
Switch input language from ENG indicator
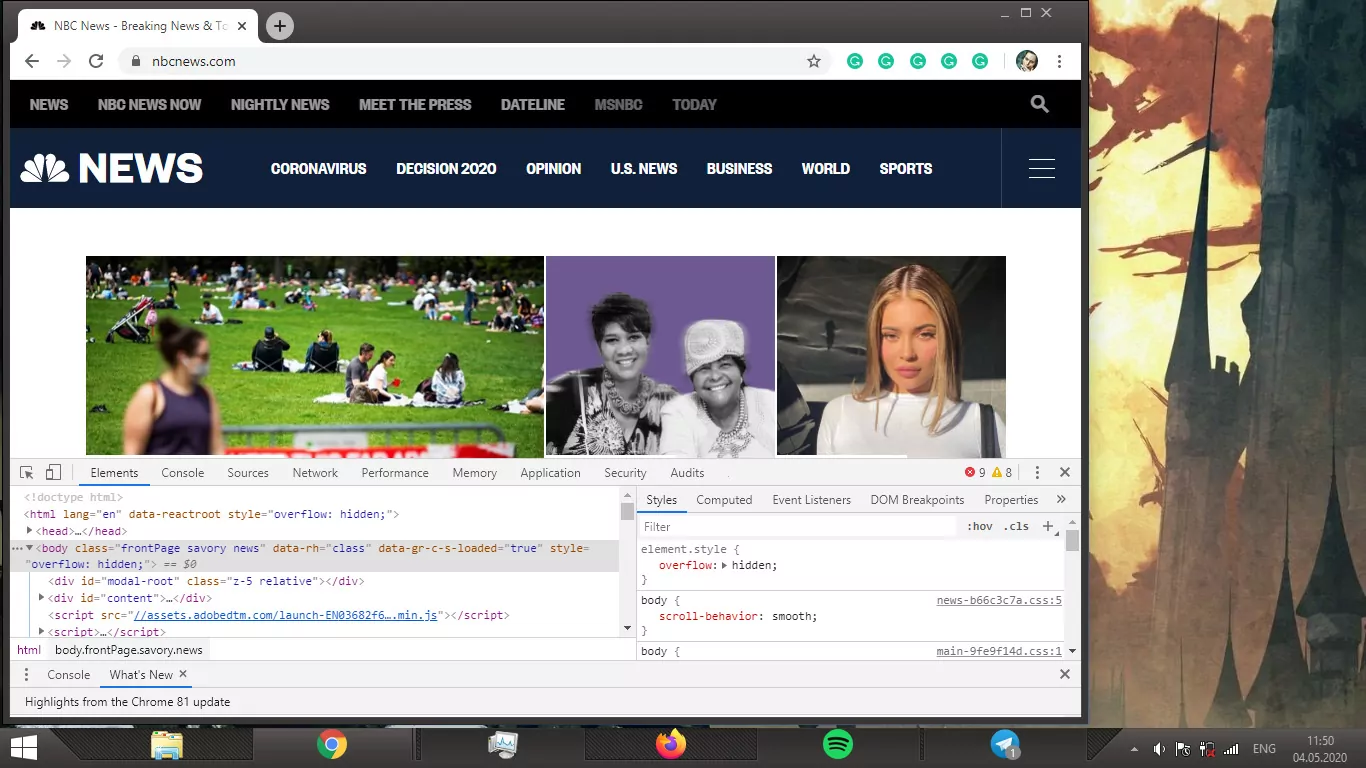tap(1264, 749)
